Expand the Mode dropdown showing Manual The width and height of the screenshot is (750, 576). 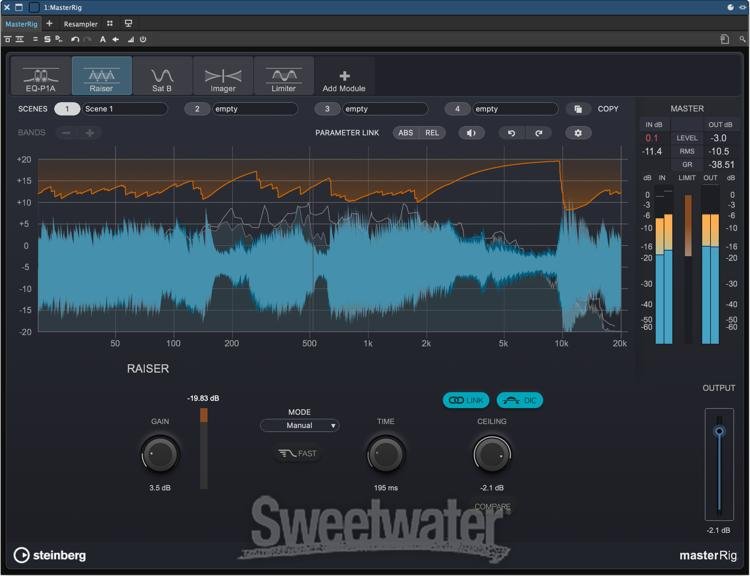pyautogui.click(x=299, y=425)
